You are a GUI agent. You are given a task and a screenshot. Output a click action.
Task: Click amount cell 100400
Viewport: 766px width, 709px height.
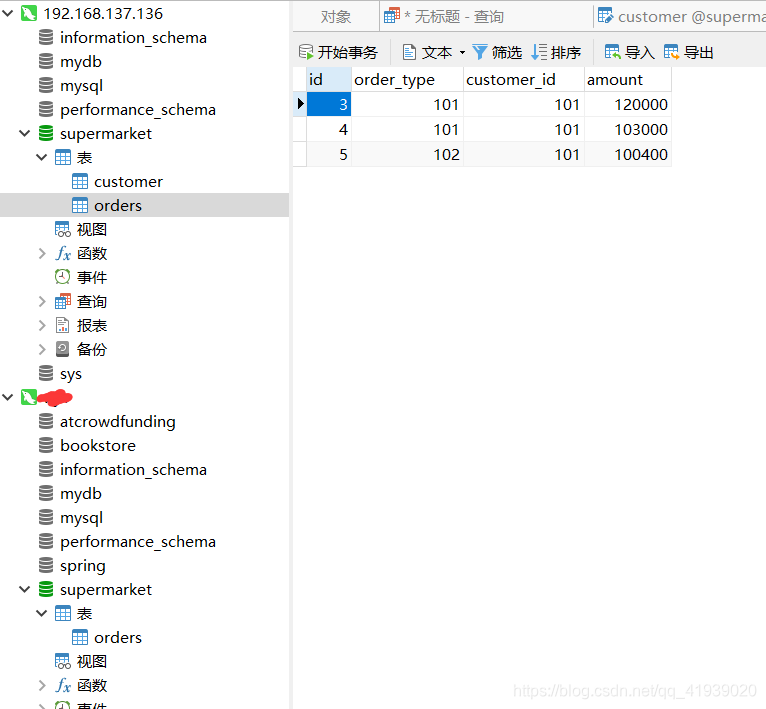click(x=628, y=154)
